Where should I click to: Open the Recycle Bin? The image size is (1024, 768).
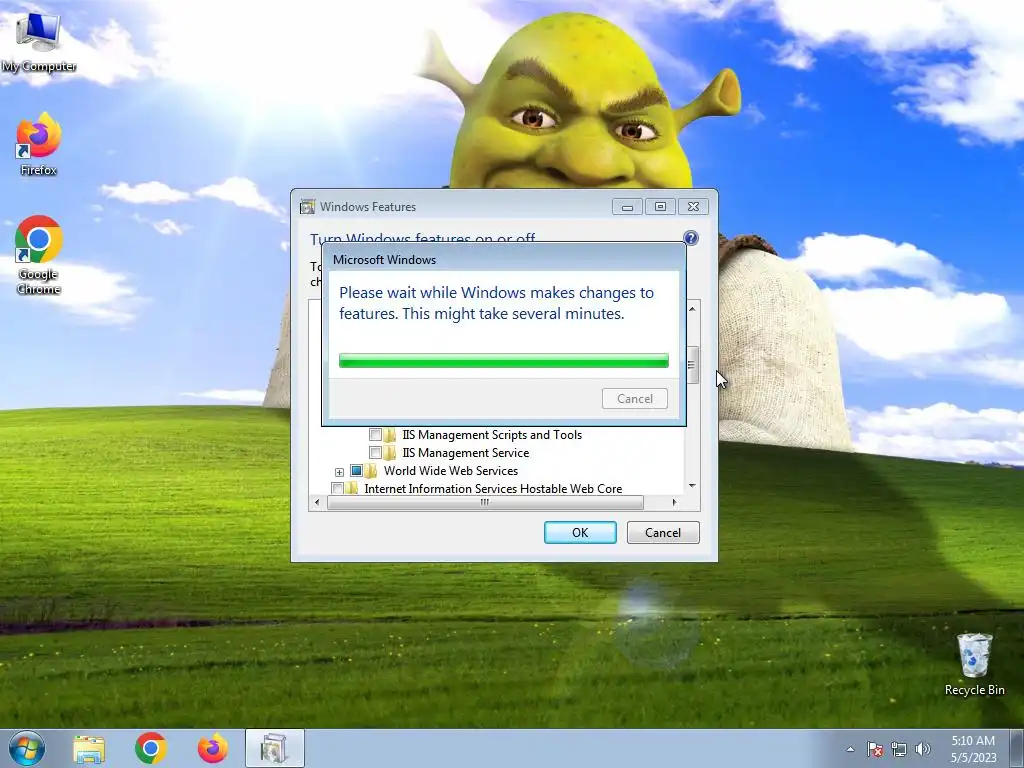click(974, 664)
